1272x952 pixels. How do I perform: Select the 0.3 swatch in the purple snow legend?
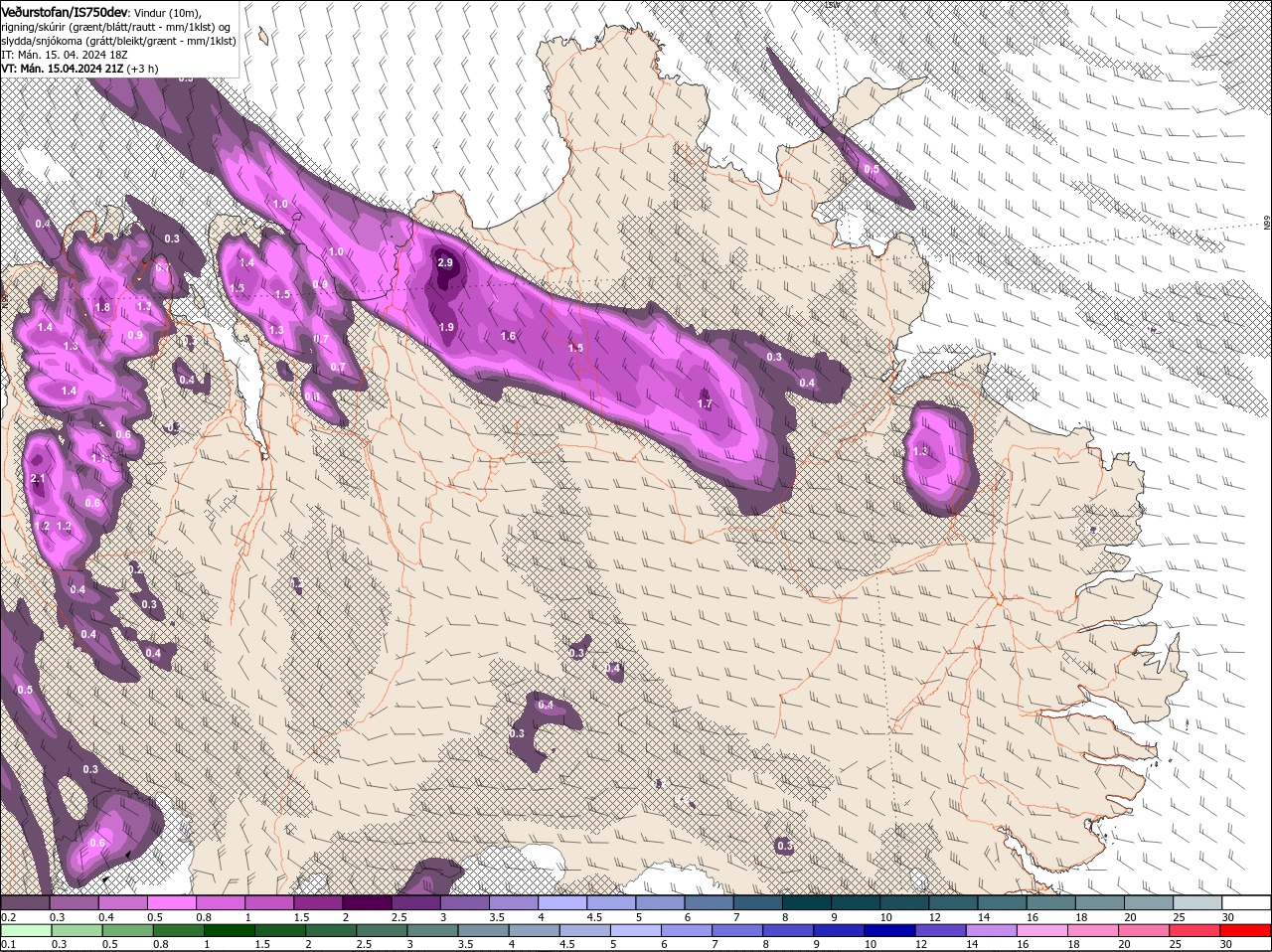[74, 902]
